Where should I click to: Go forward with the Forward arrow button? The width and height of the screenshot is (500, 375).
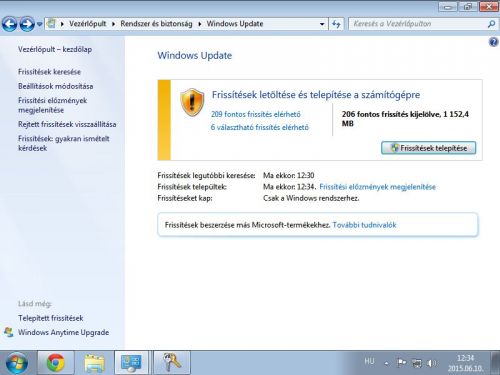pyautogui.click(x=27, y=24)
